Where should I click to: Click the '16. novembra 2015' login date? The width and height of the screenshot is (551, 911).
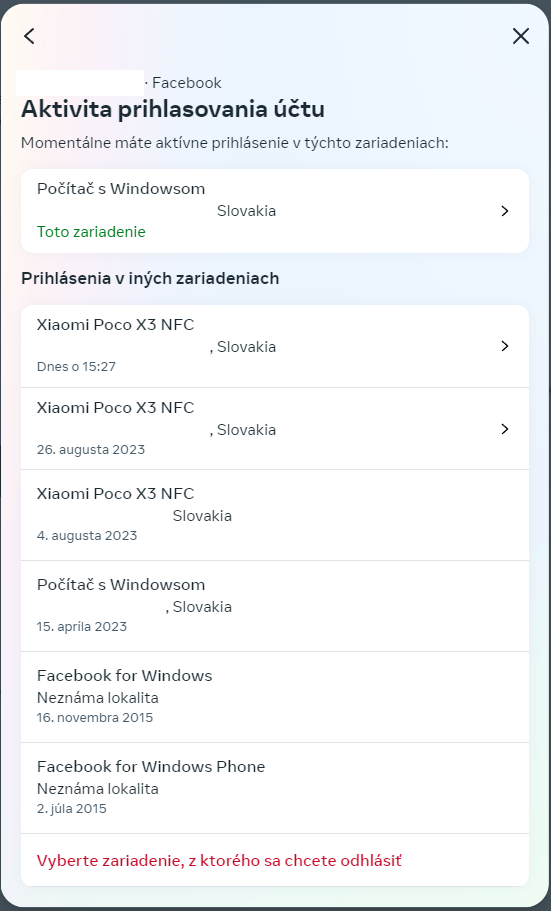tap(95, 718)
